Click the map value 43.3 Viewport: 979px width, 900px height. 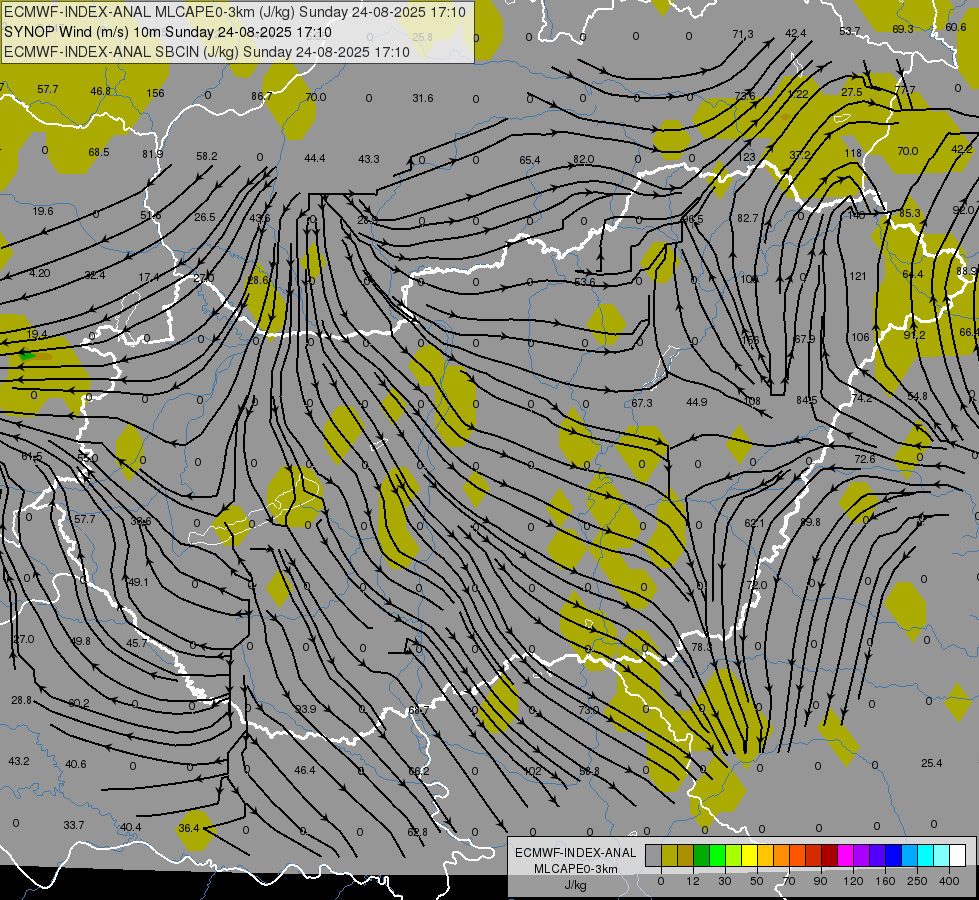(x=368, y=159)
